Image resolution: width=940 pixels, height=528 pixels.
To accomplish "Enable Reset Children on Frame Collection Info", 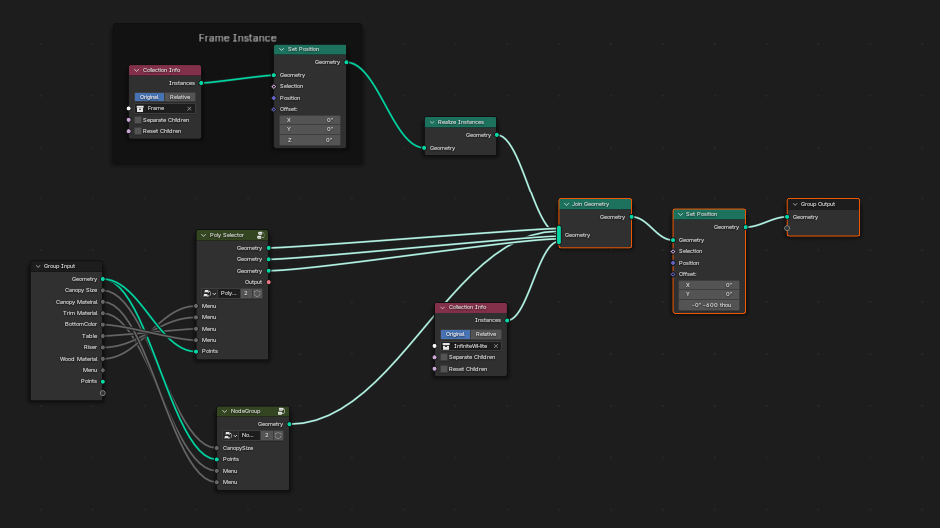I will [138, 131].
